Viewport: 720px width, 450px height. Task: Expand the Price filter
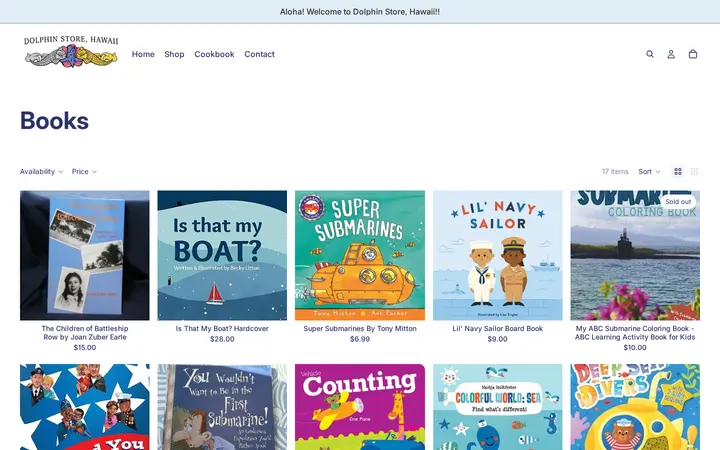pos(84,171)
